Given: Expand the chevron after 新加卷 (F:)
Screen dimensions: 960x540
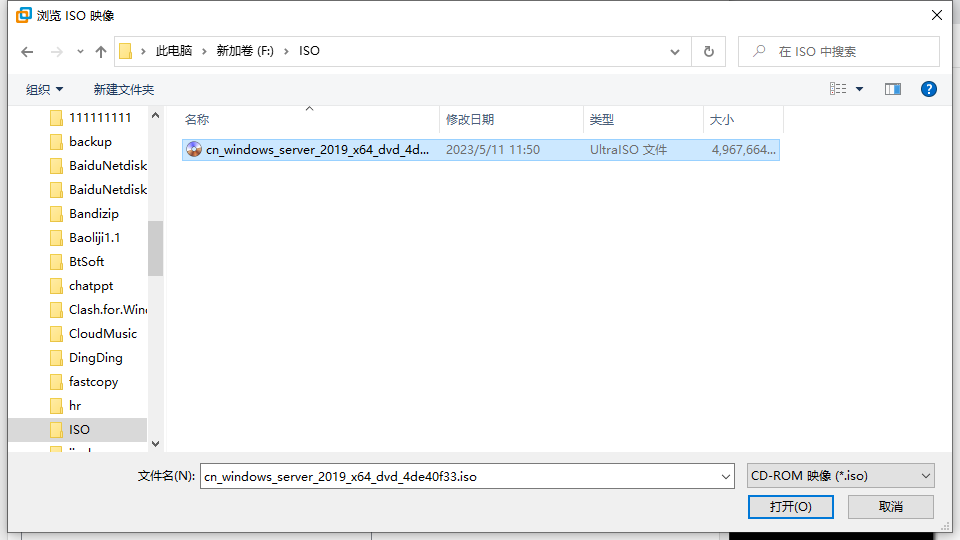Looking at the screenshot, I should click(286, 51).
